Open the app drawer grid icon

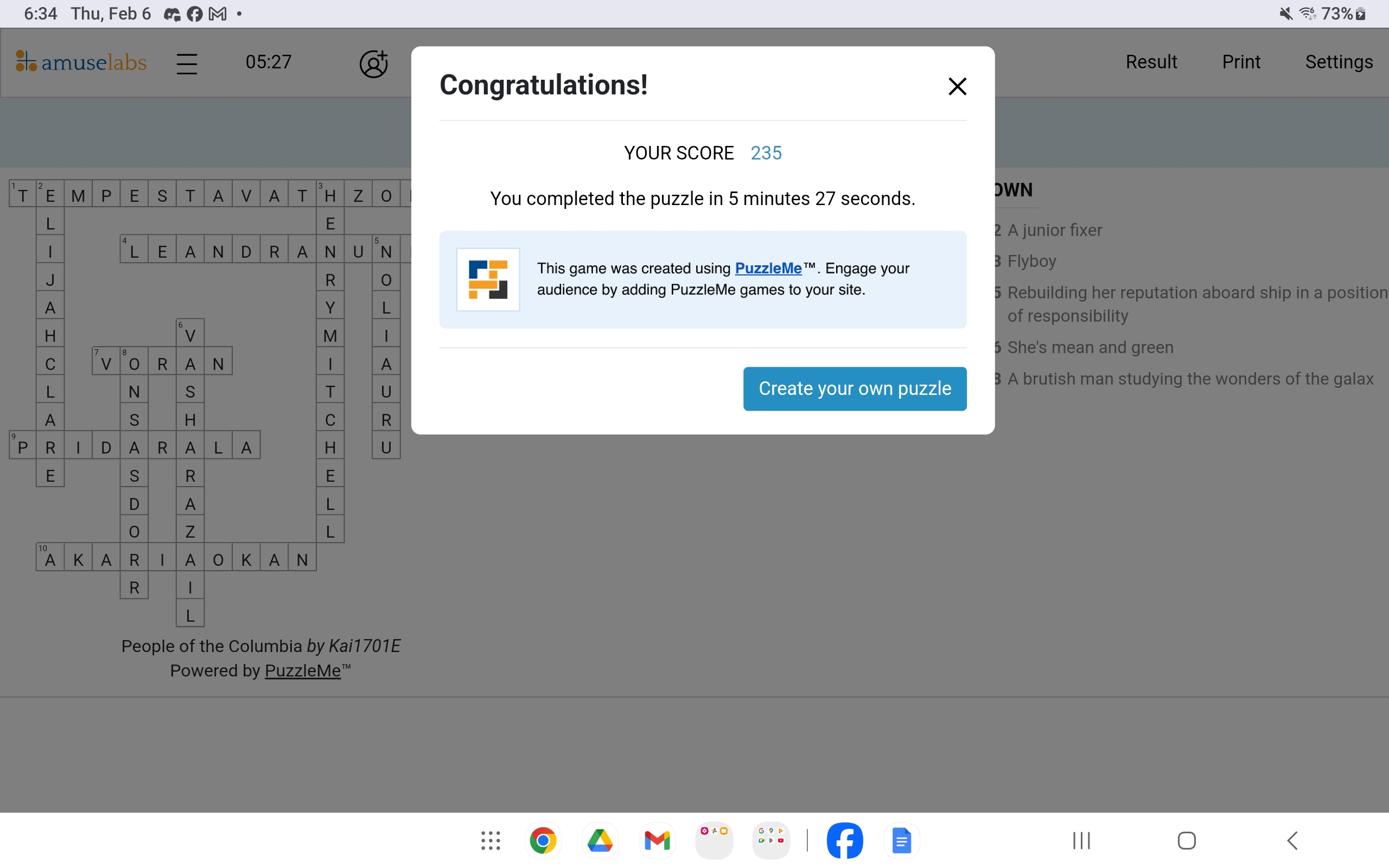tap(490, 840)
